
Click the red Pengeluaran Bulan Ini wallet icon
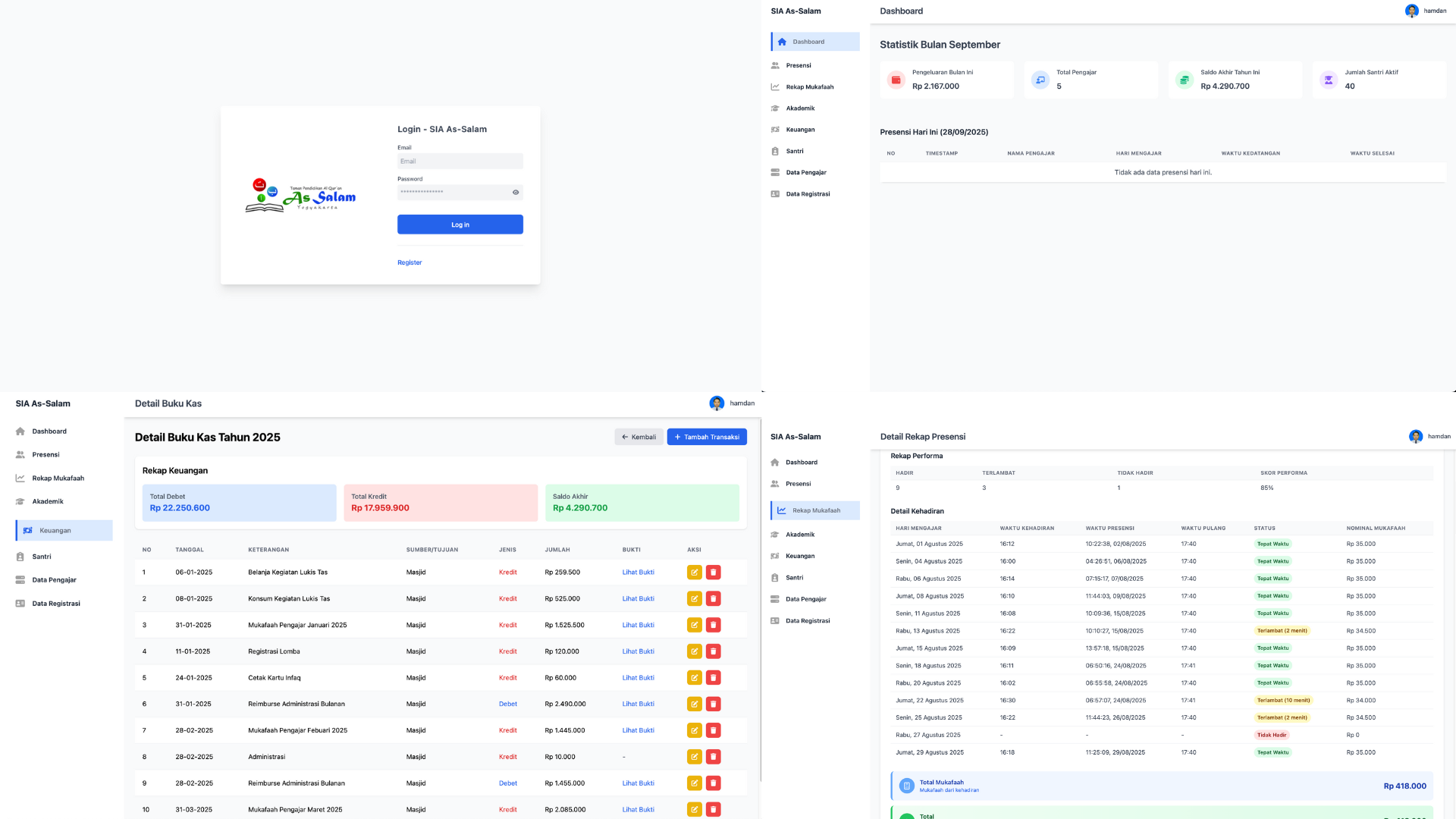click(x=896, y=80)
